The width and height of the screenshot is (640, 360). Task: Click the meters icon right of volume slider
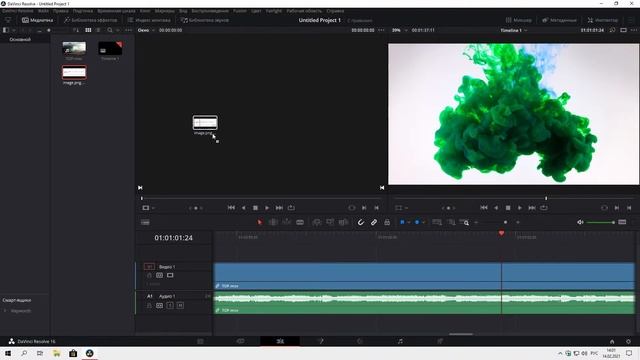pos(622,222)
